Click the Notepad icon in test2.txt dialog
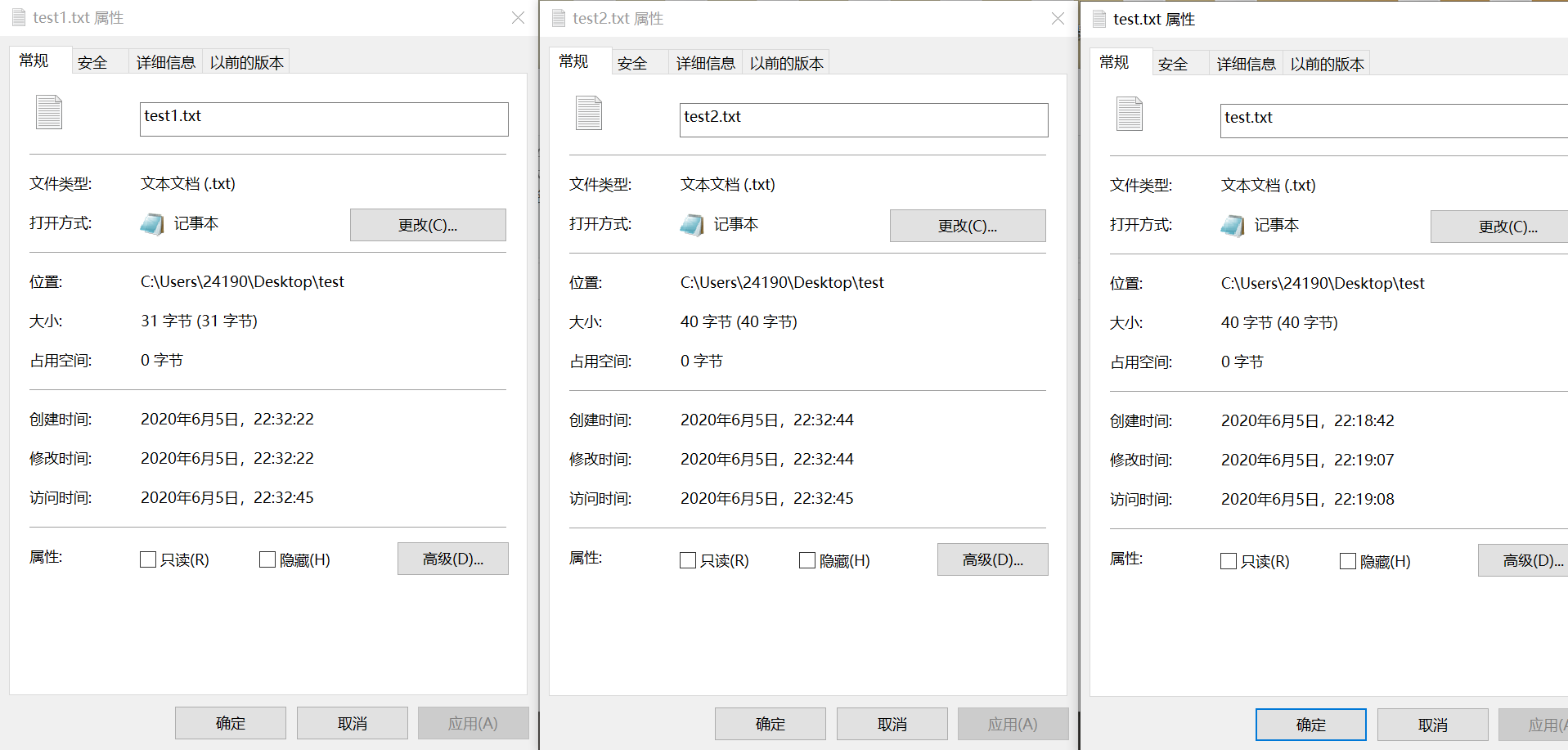This screenshot has height=750, width=1568. [x=692, y=224]
